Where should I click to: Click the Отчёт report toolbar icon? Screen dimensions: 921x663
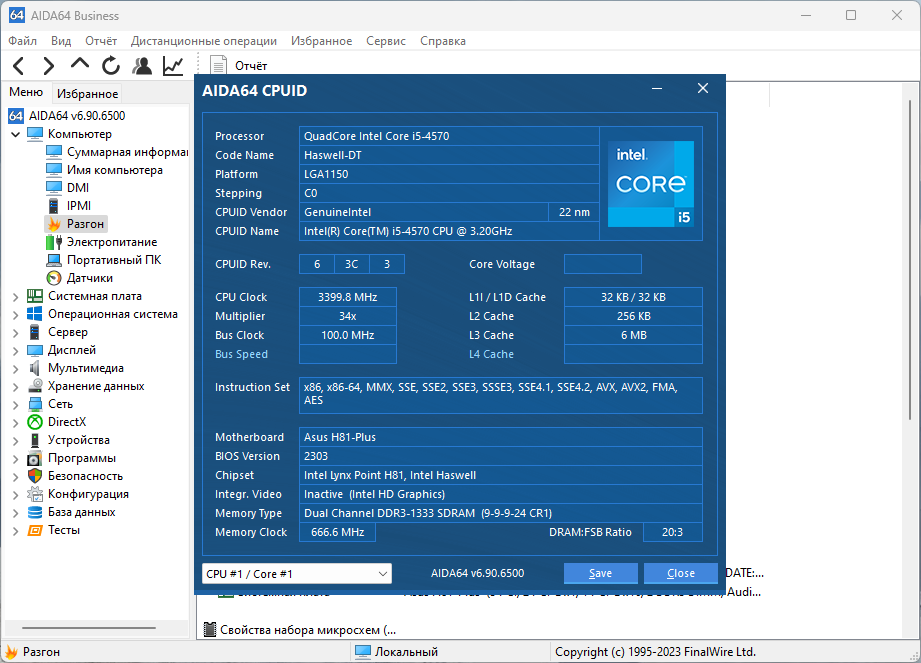click(x=219, y=66)
